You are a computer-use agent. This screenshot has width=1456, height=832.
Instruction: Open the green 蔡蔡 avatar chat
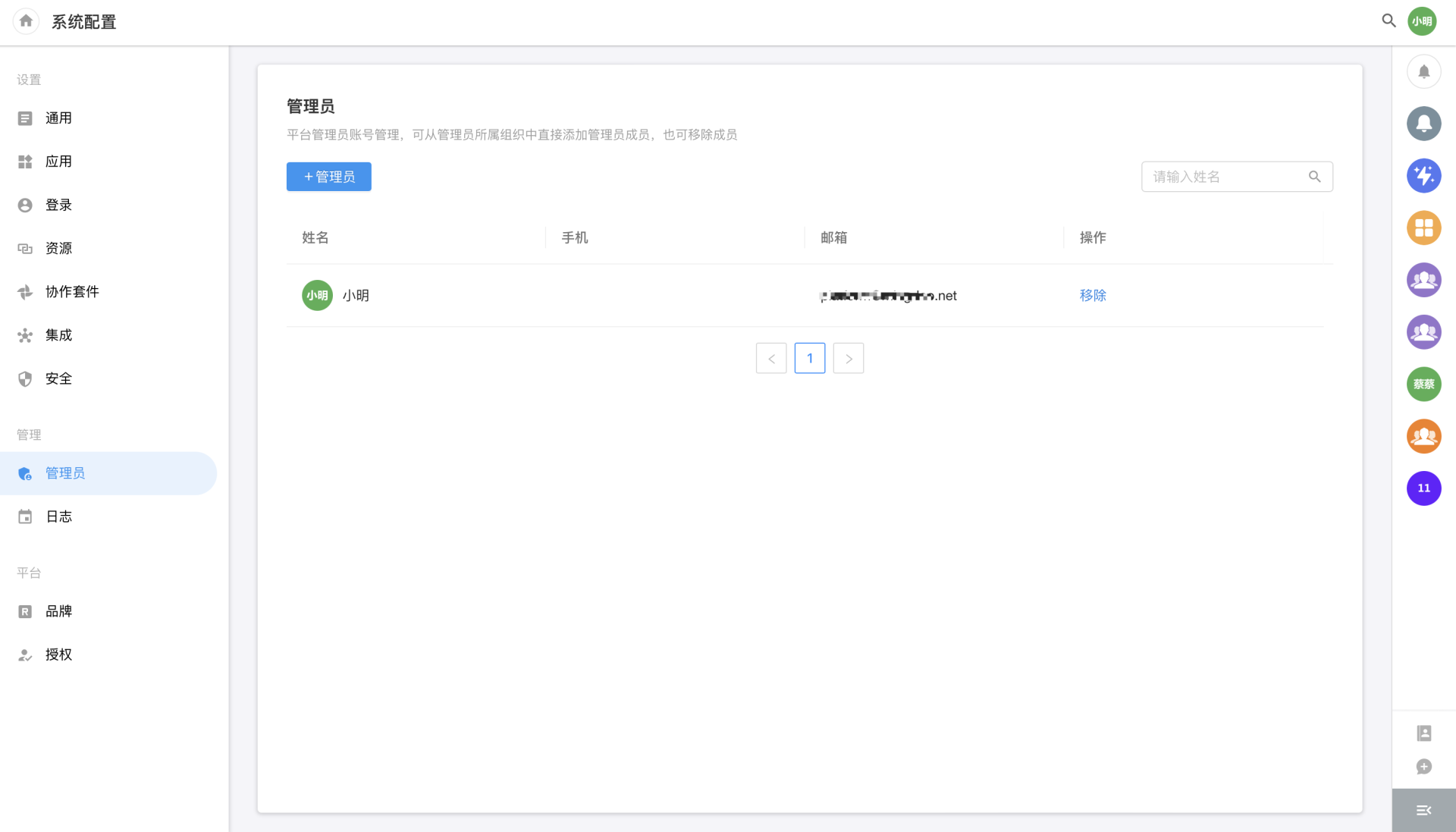click(x=1423, y=385)
